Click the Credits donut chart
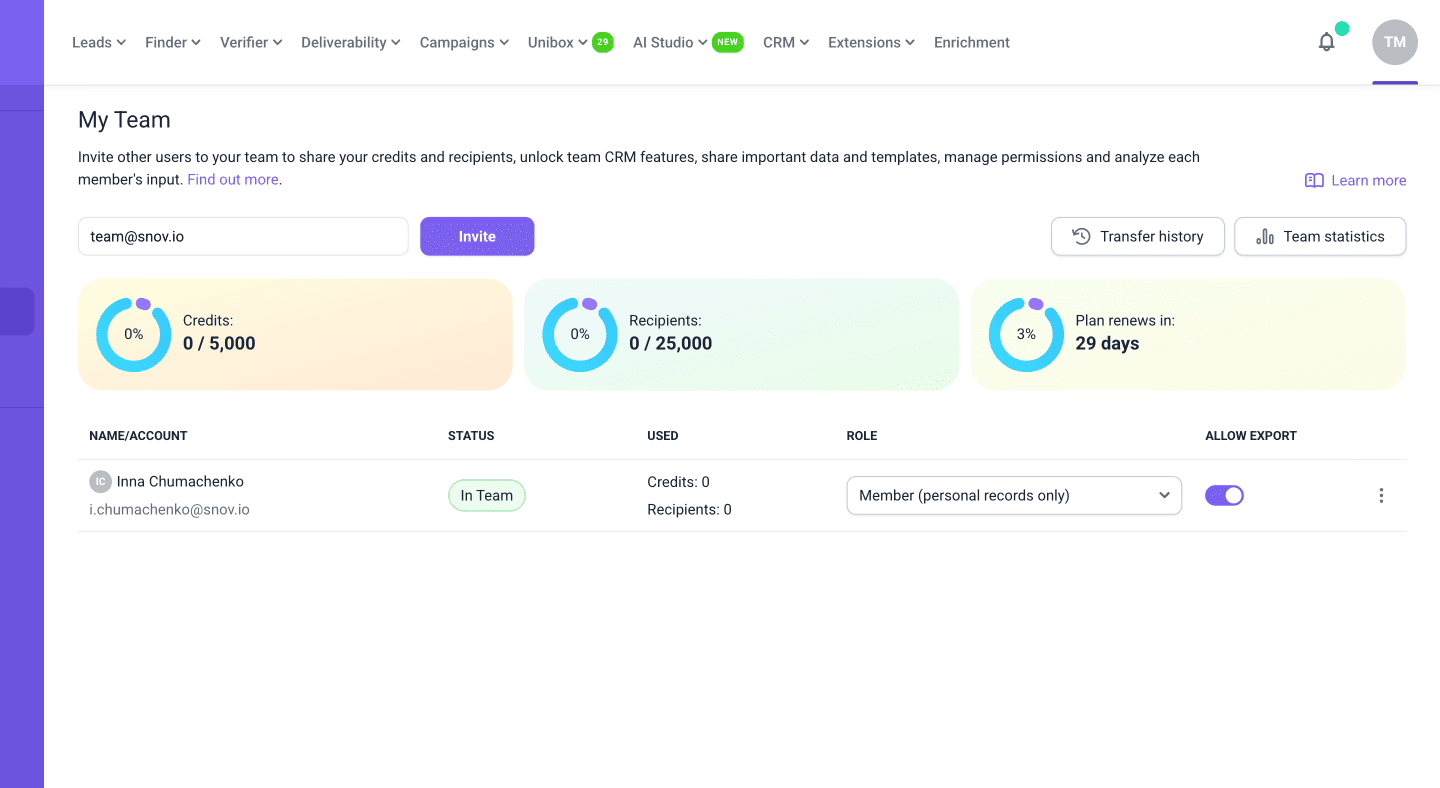Image resolution: width=1440 pixels, height=788 pixels. (x=134, y=334)
